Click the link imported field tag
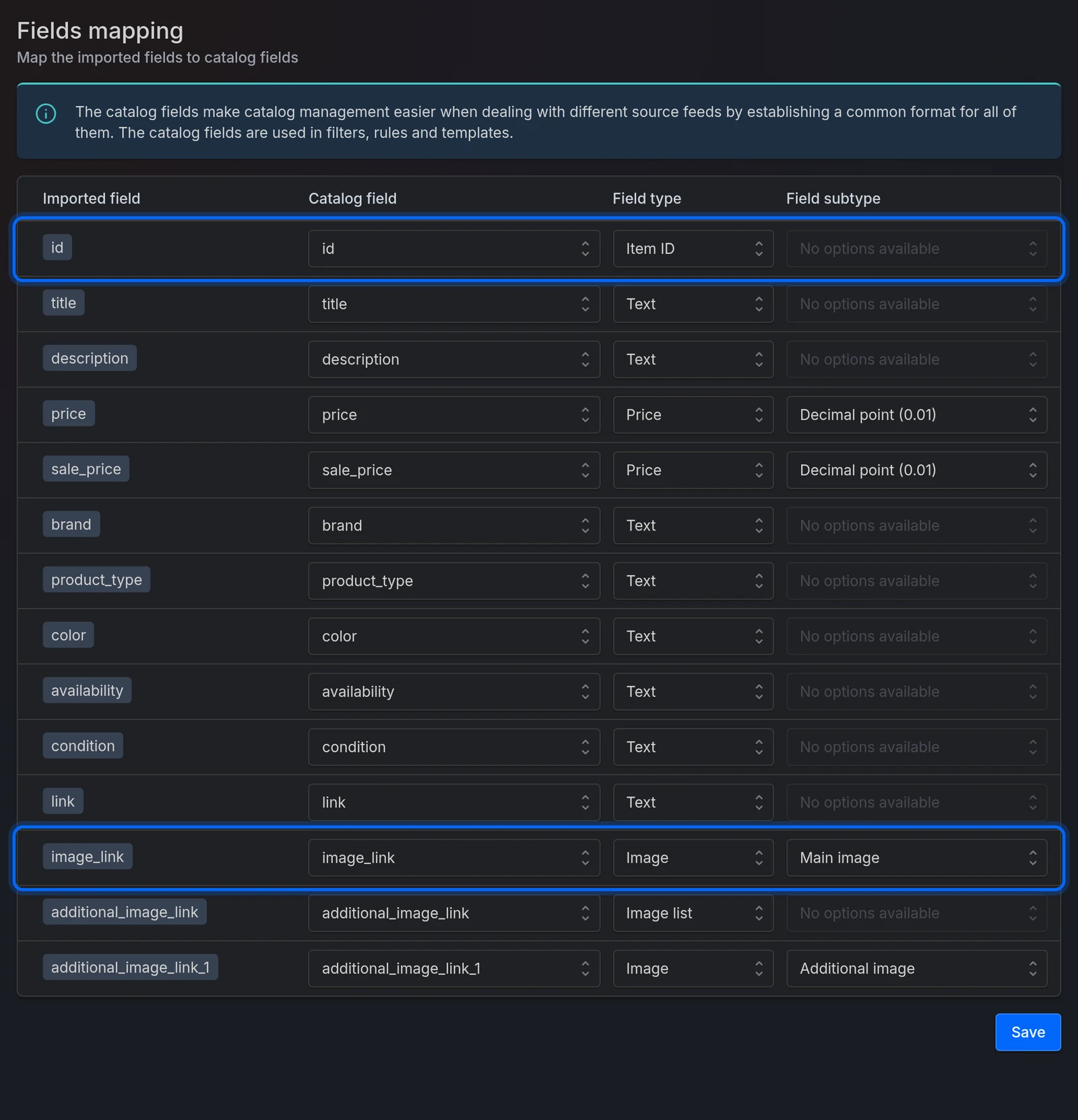The image size is (1078, 1120). point(63,801)
